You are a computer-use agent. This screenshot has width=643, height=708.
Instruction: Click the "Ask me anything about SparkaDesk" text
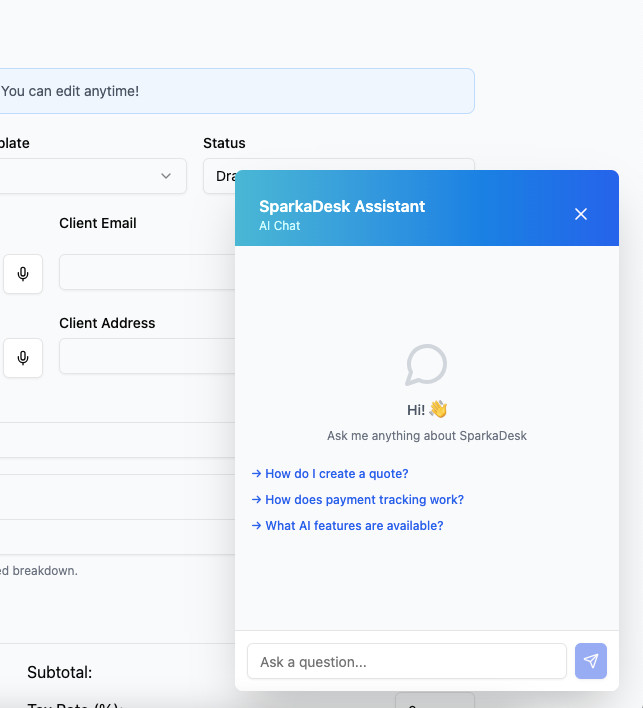point(427,436)
